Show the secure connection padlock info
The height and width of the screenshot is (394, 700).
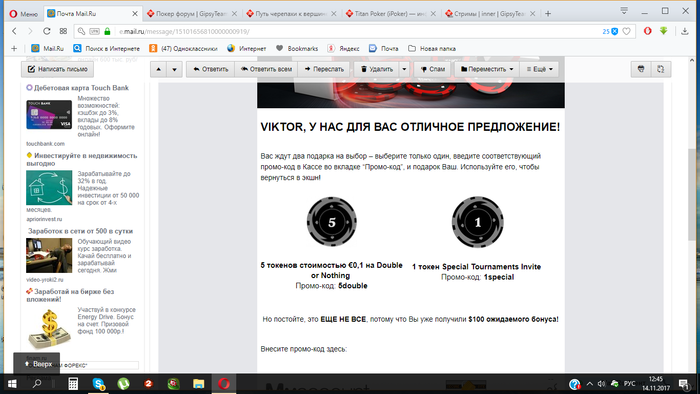tap(107, 31)
